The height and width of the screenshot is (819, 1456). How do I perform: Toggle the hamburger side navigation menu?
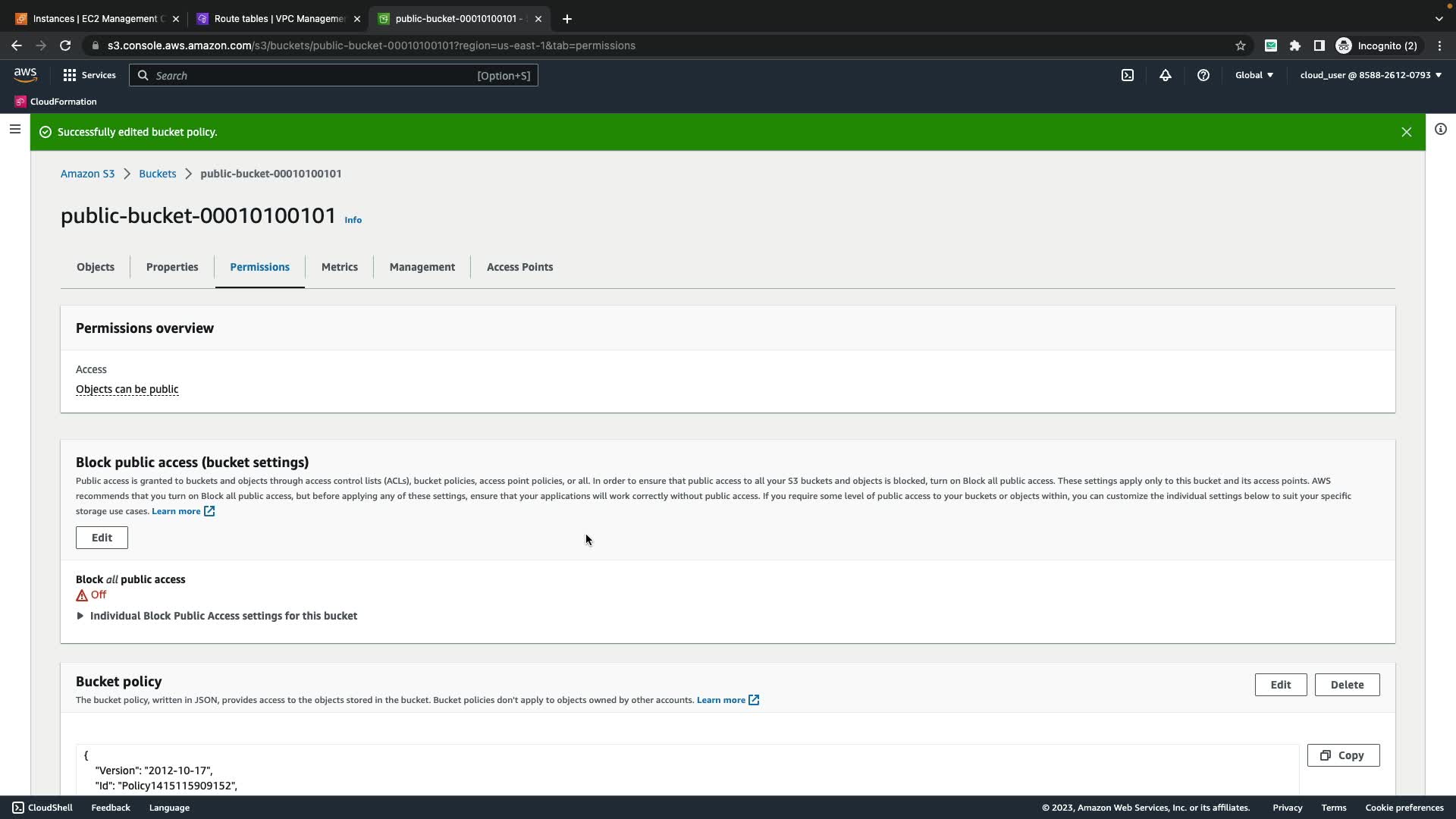click(14, 130)
